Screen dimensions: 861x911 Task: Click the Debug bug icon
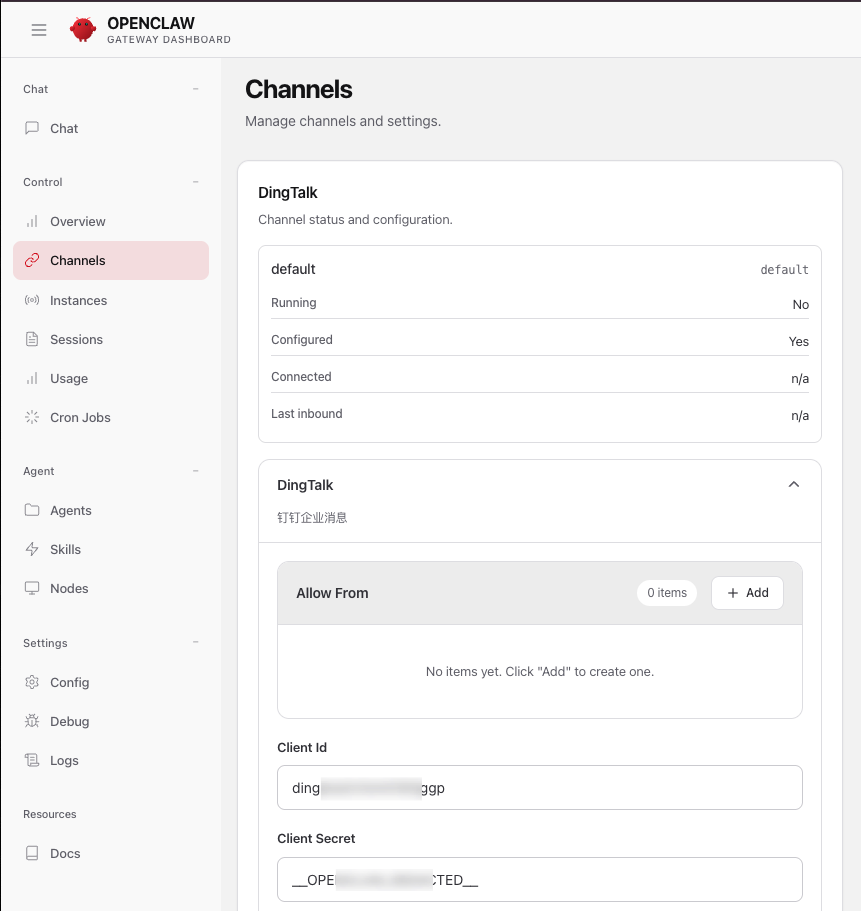pyautogui.click(x=32, y=721)
